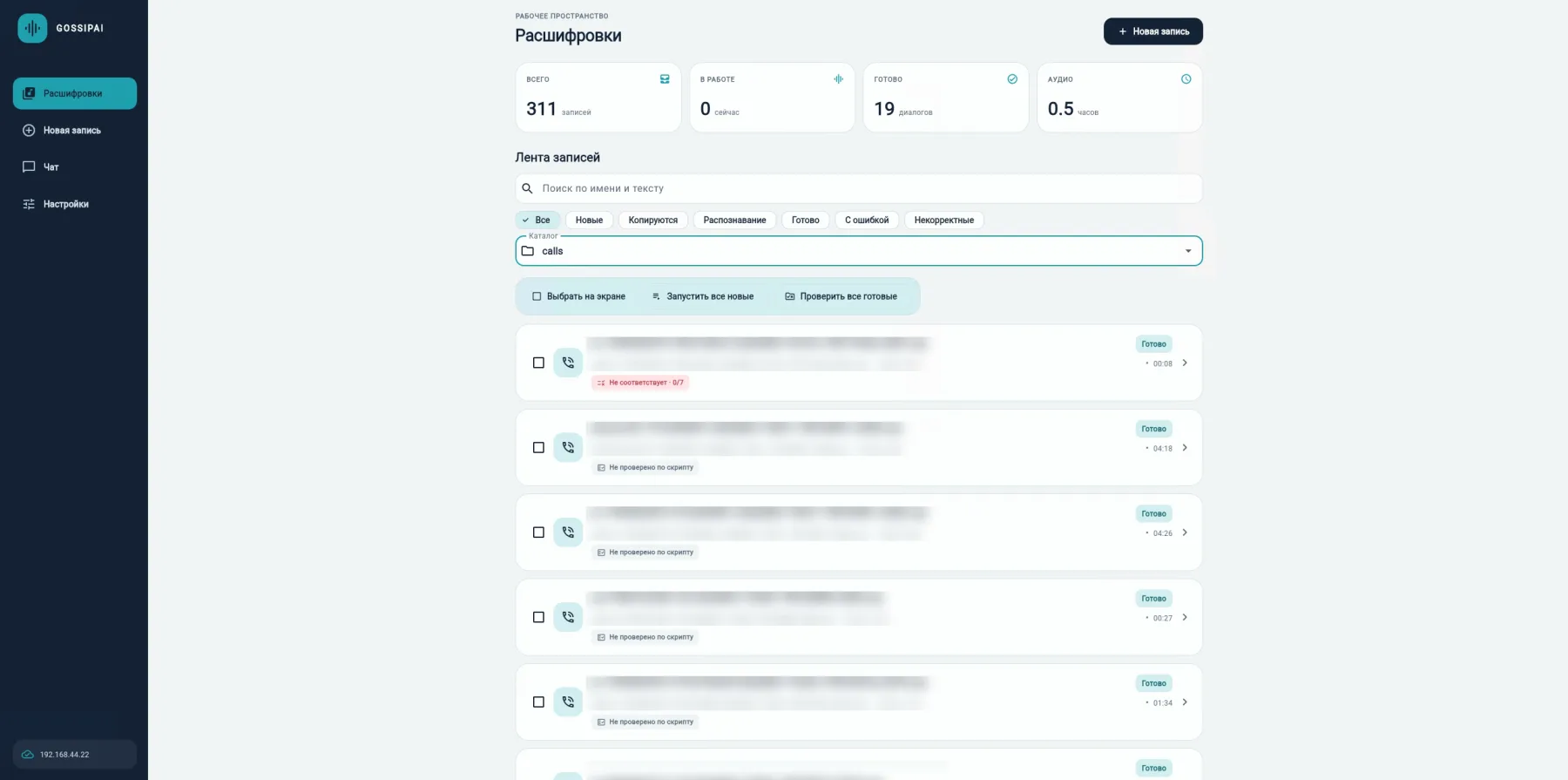Click the 01:34 duration label
This screenshot has width=1568, height=780.
pos(1163,702)
